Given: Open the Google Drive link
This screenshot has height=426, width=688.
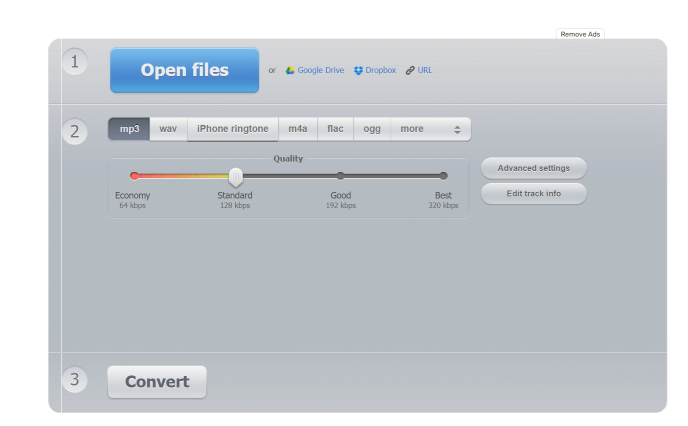Looking at the screenshot, I should [x=320, y=70].
